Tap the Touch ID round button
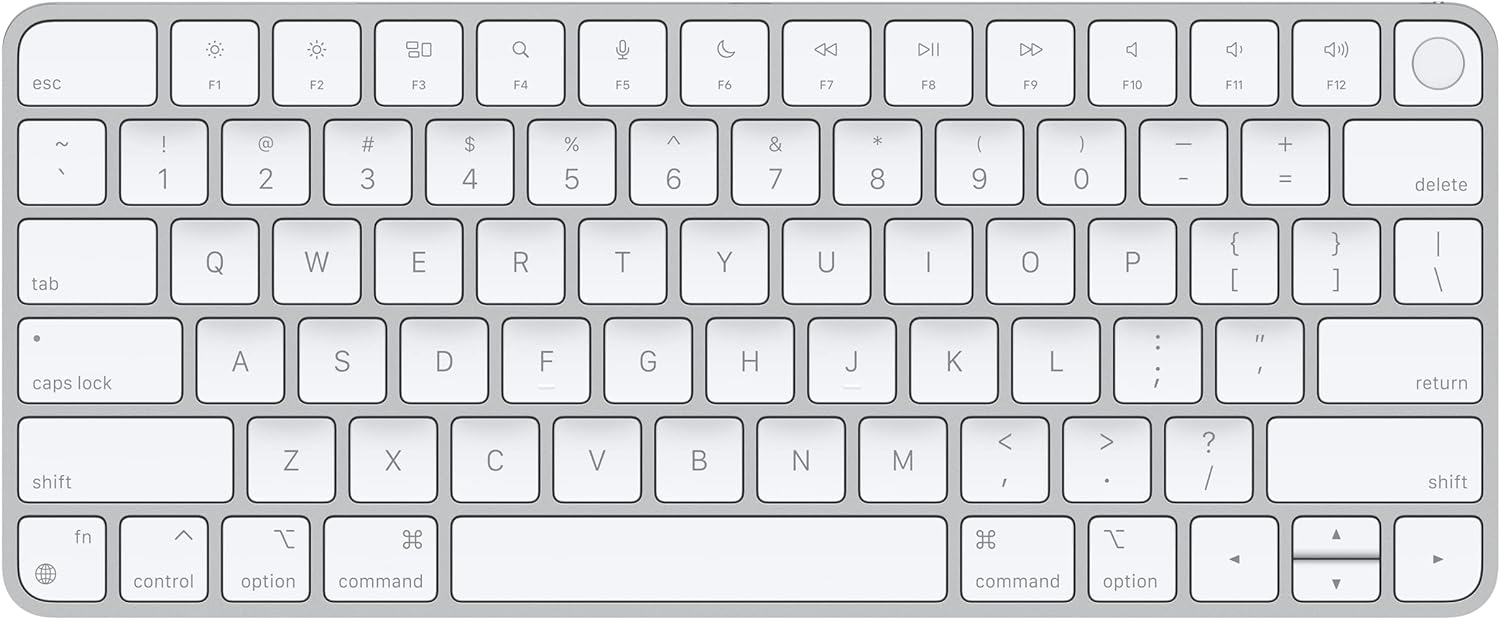Viewport: 1500px width, 619px height. [1438, 63]
